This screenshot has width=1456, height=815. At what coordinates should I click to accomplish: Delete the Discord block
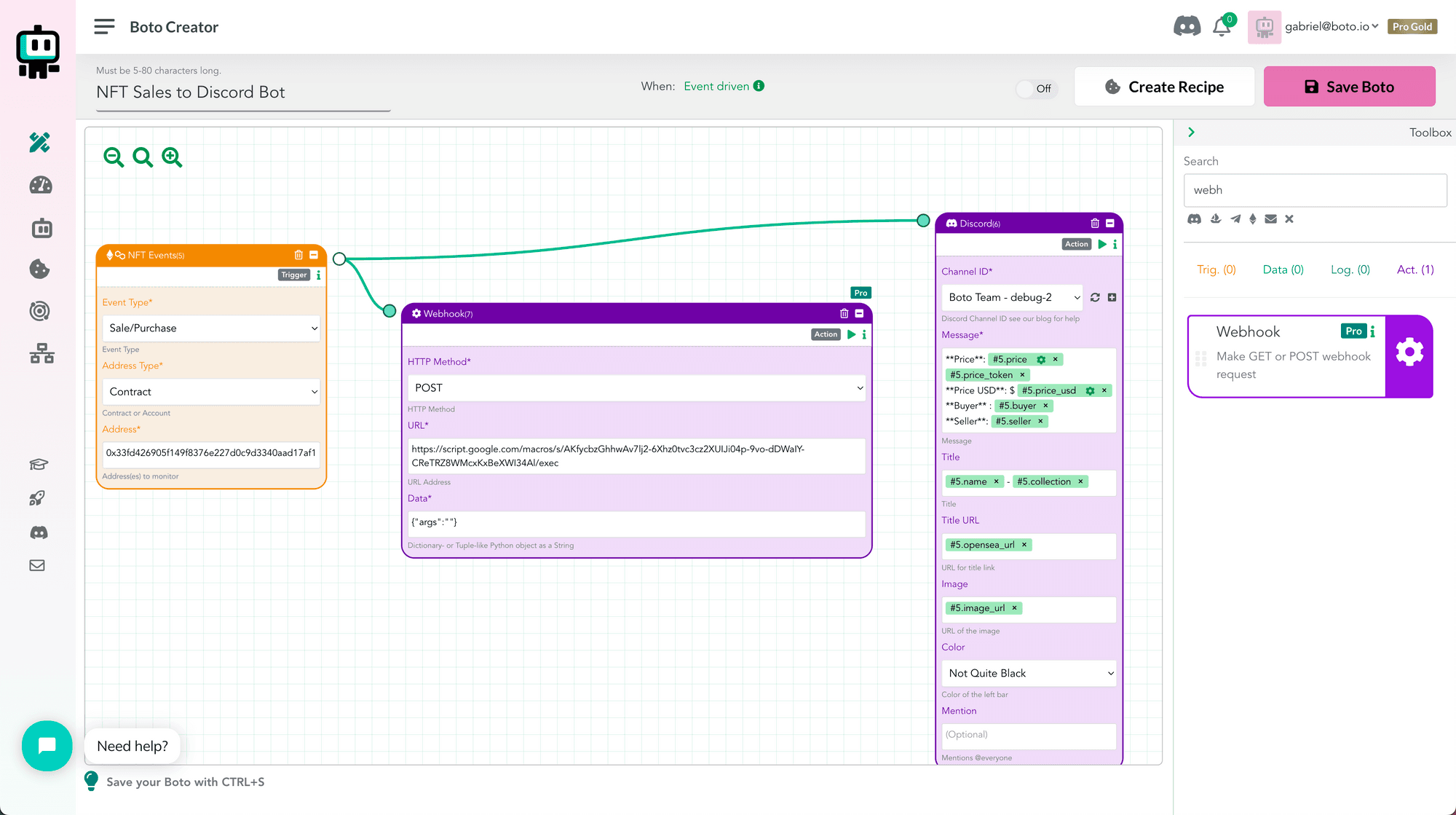tap(1095, 223)
